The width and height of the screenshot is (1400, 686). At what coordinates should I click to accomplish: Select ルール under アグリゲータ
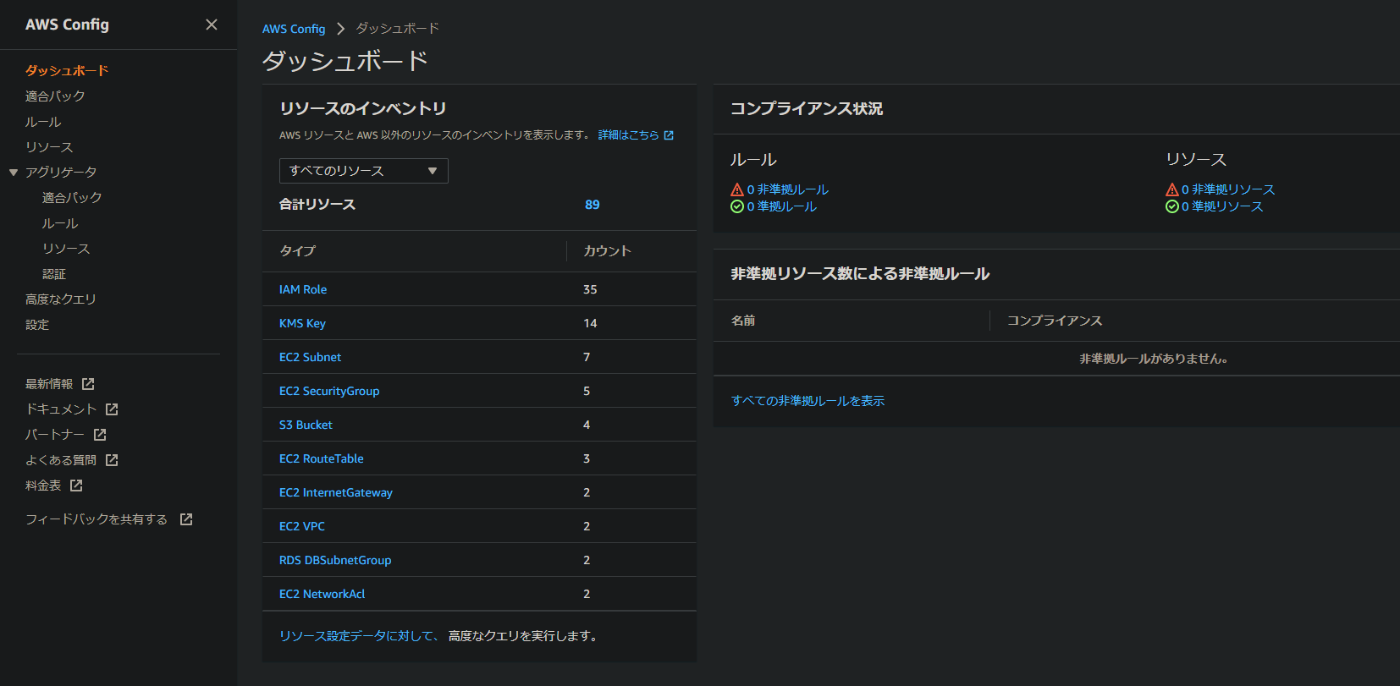click(60, 223)
